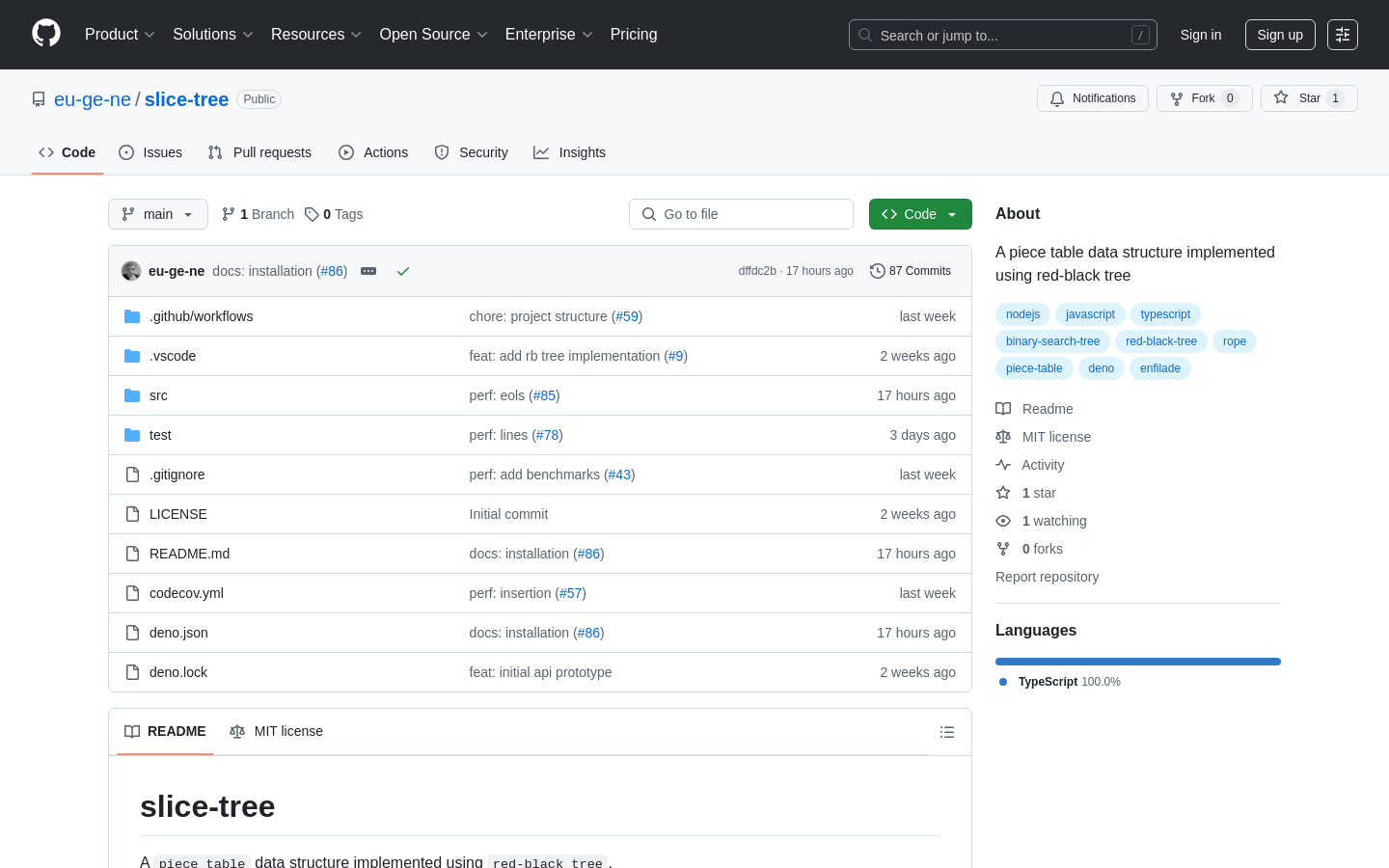Click the tag icon next to 0 Tags
1389x868 pixels.
pos(312,214)
